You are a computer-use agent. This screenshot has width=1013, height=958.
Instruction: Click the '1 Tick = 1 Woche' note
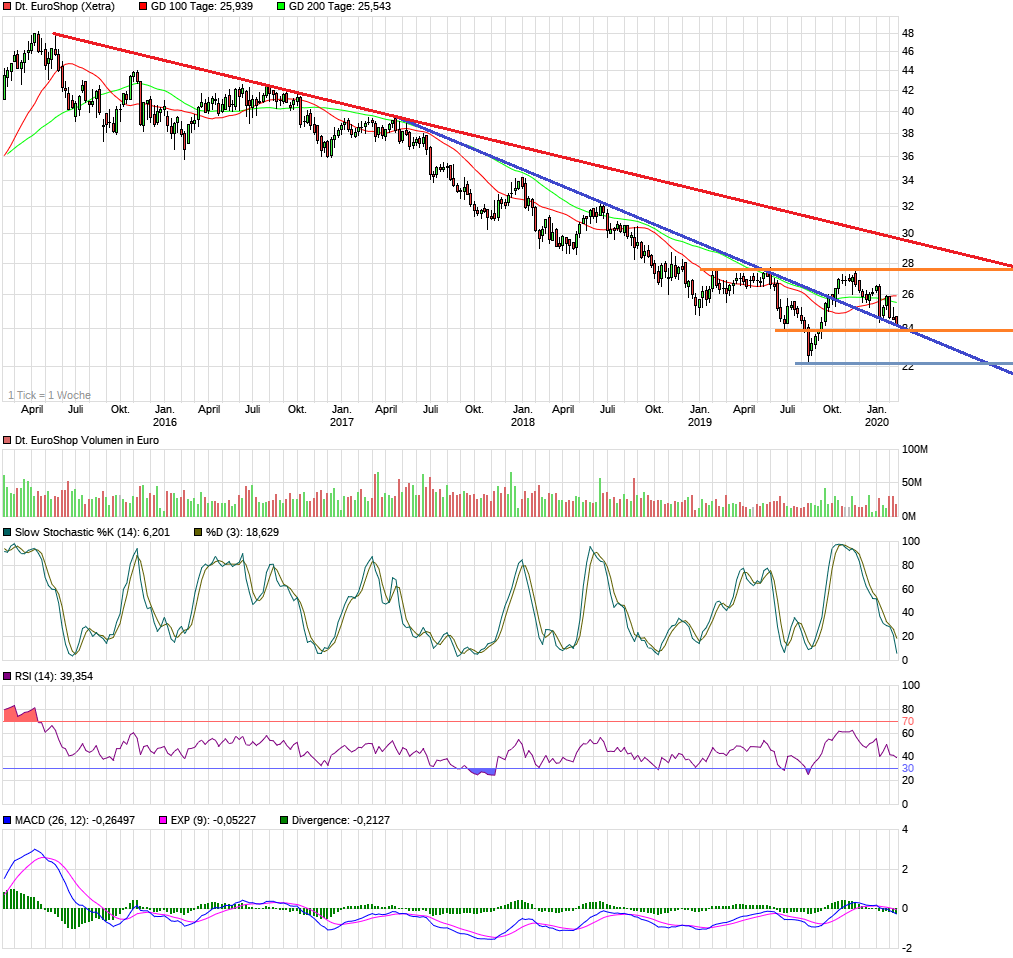coord(50,395)
